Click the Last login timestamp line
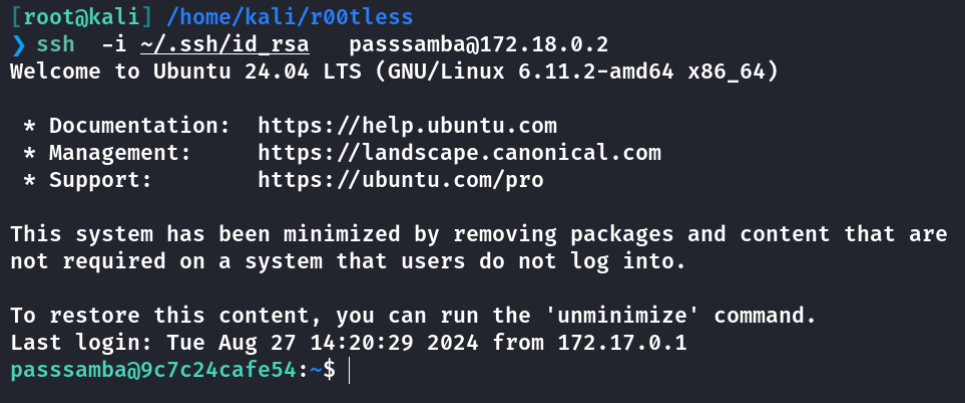Screen dimensions: 965x403 (348, 343)
